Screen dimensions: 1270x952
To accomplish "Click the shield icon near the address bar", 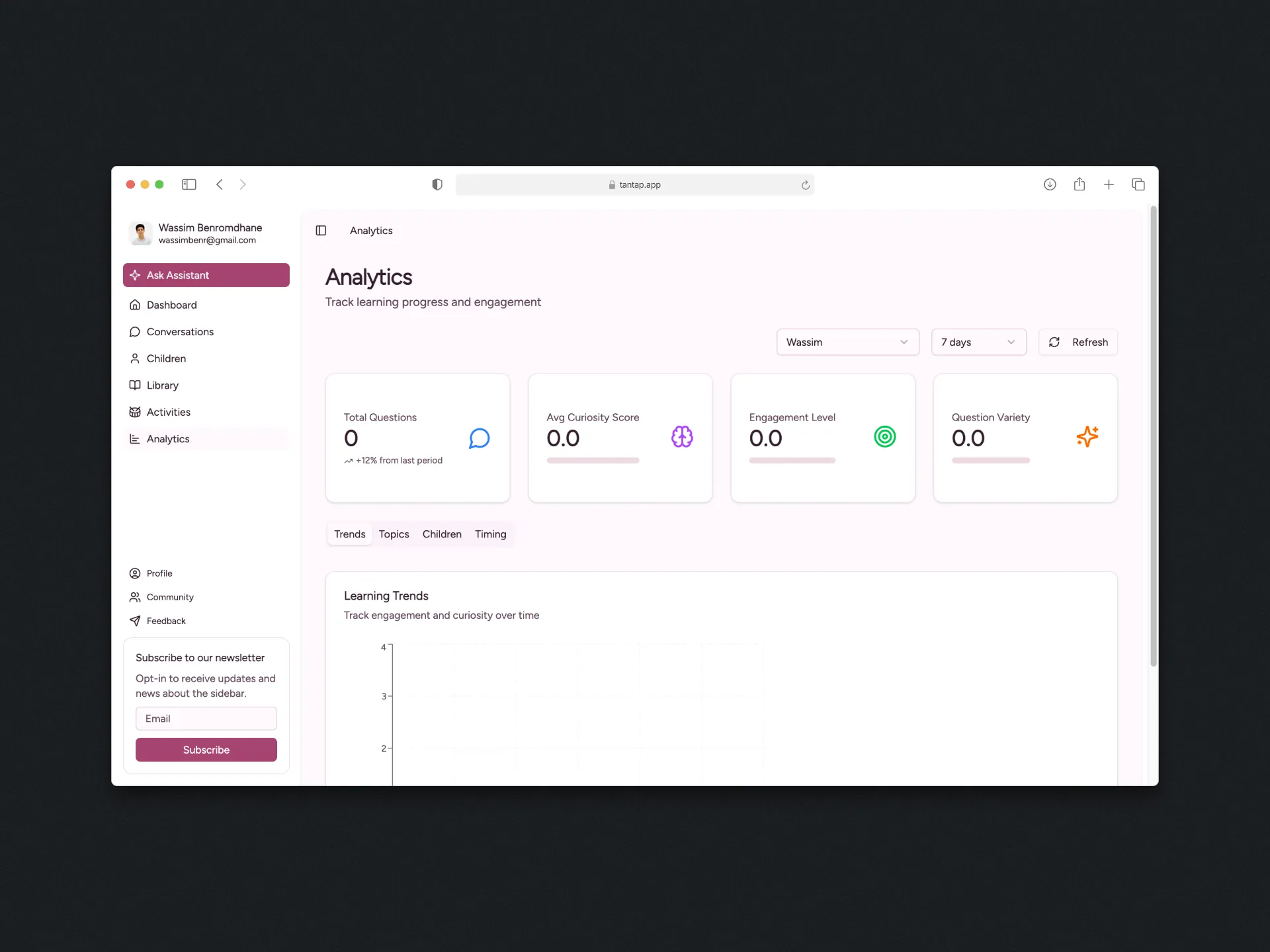I will click(437, 184).
